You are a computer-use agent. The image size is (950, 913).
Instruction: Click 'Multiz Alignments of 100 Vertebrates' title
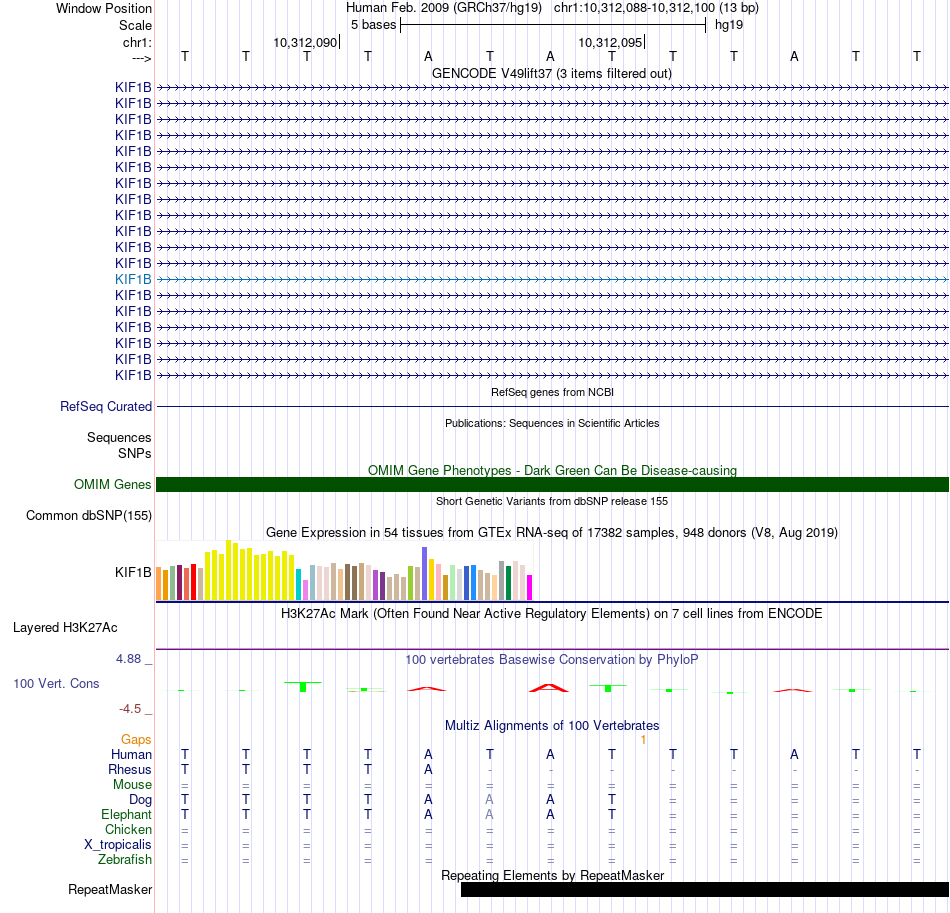tap(552, 726)
